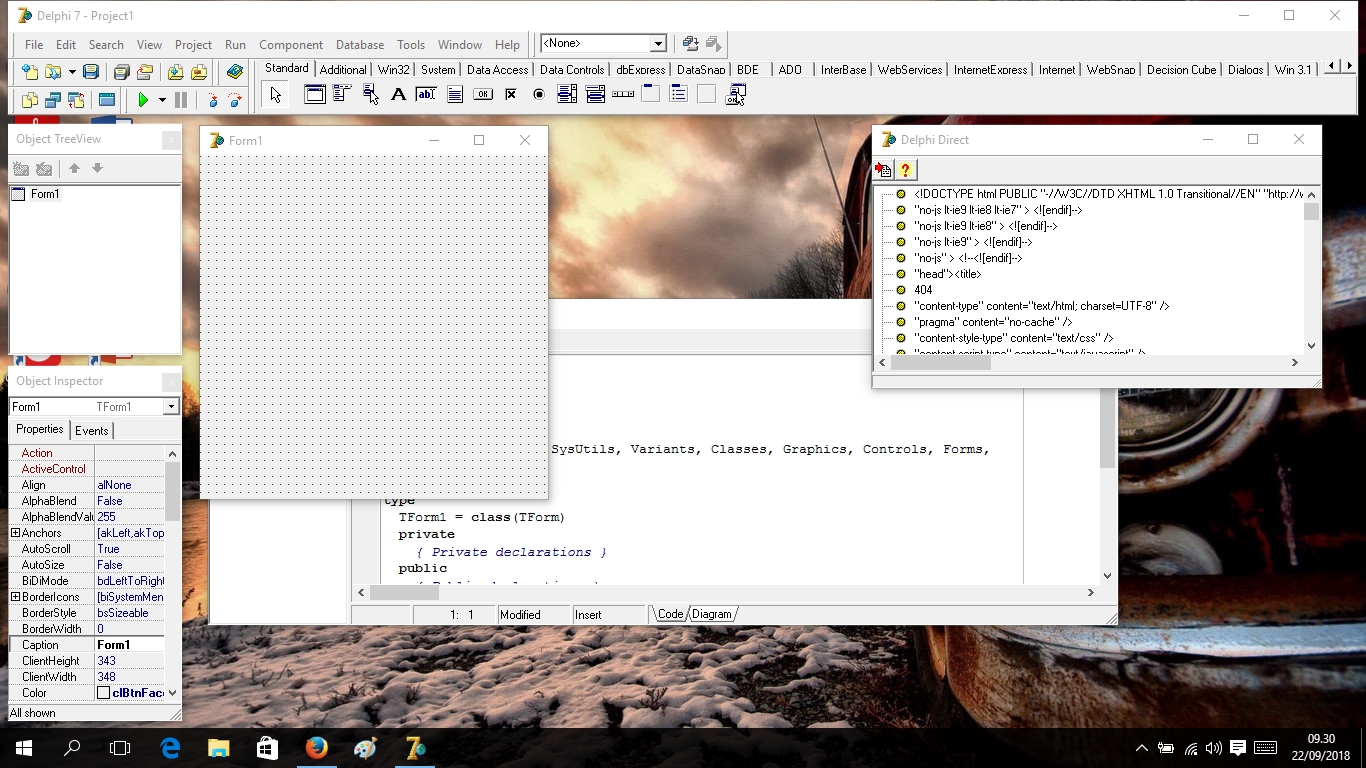The image size is (1366, 768).
Task: Open the Diagram tab of code editor
Action: tap(711, 614)
